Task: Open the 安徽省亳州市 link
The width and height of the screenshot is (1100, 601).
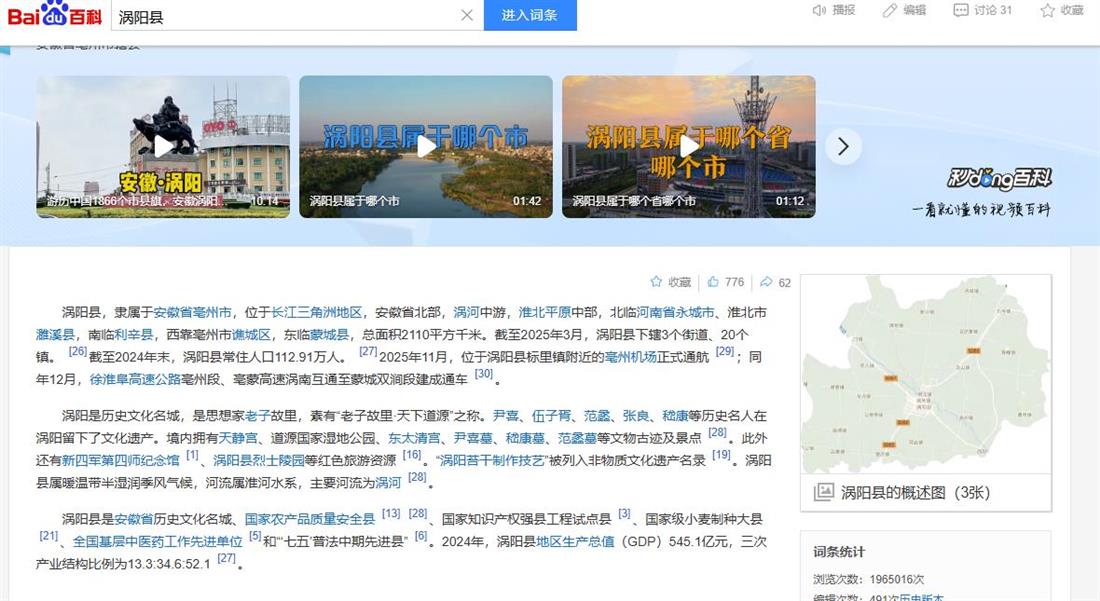Action: (x=193, y=312)
